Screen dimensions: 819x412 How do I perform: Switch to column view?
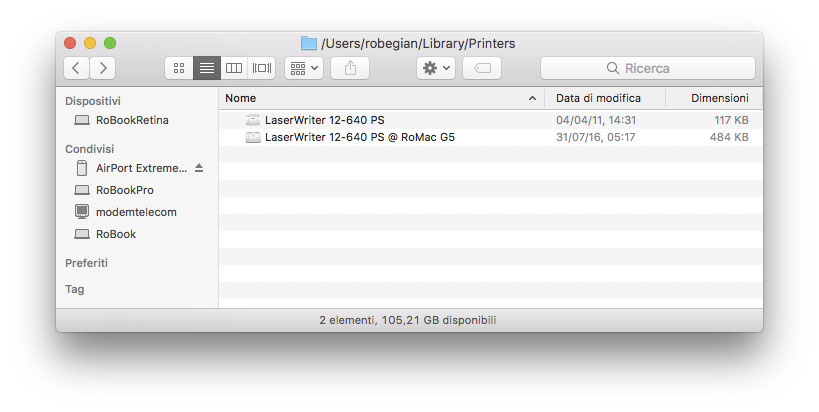coord(234,68)
